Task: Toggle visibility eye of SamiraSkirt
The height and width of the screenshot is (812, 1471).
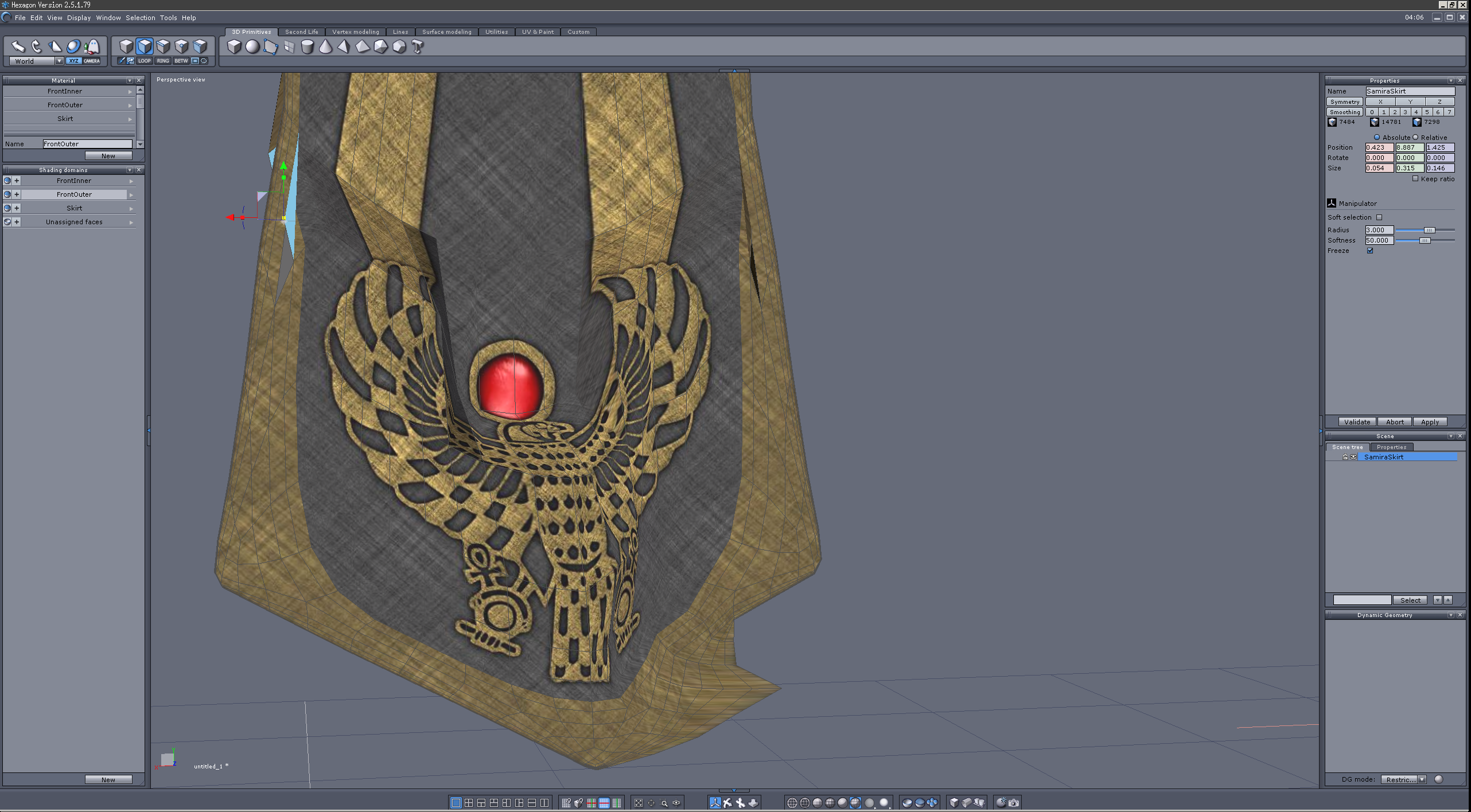Action: tap(1353, 457)
